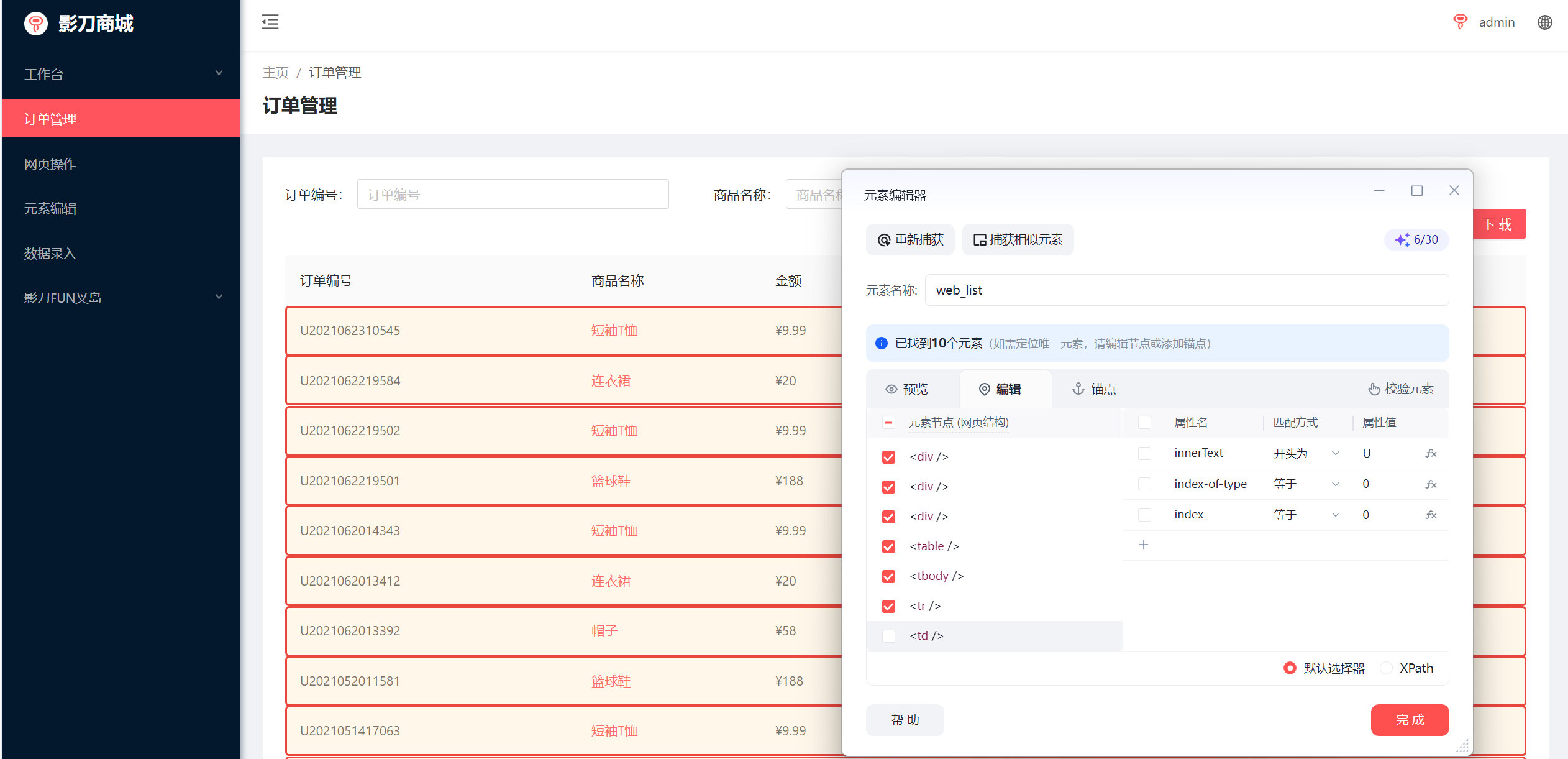Open 网页操作 in the sidebar
Screen dimensions: 1568x759
pos(121,163)
